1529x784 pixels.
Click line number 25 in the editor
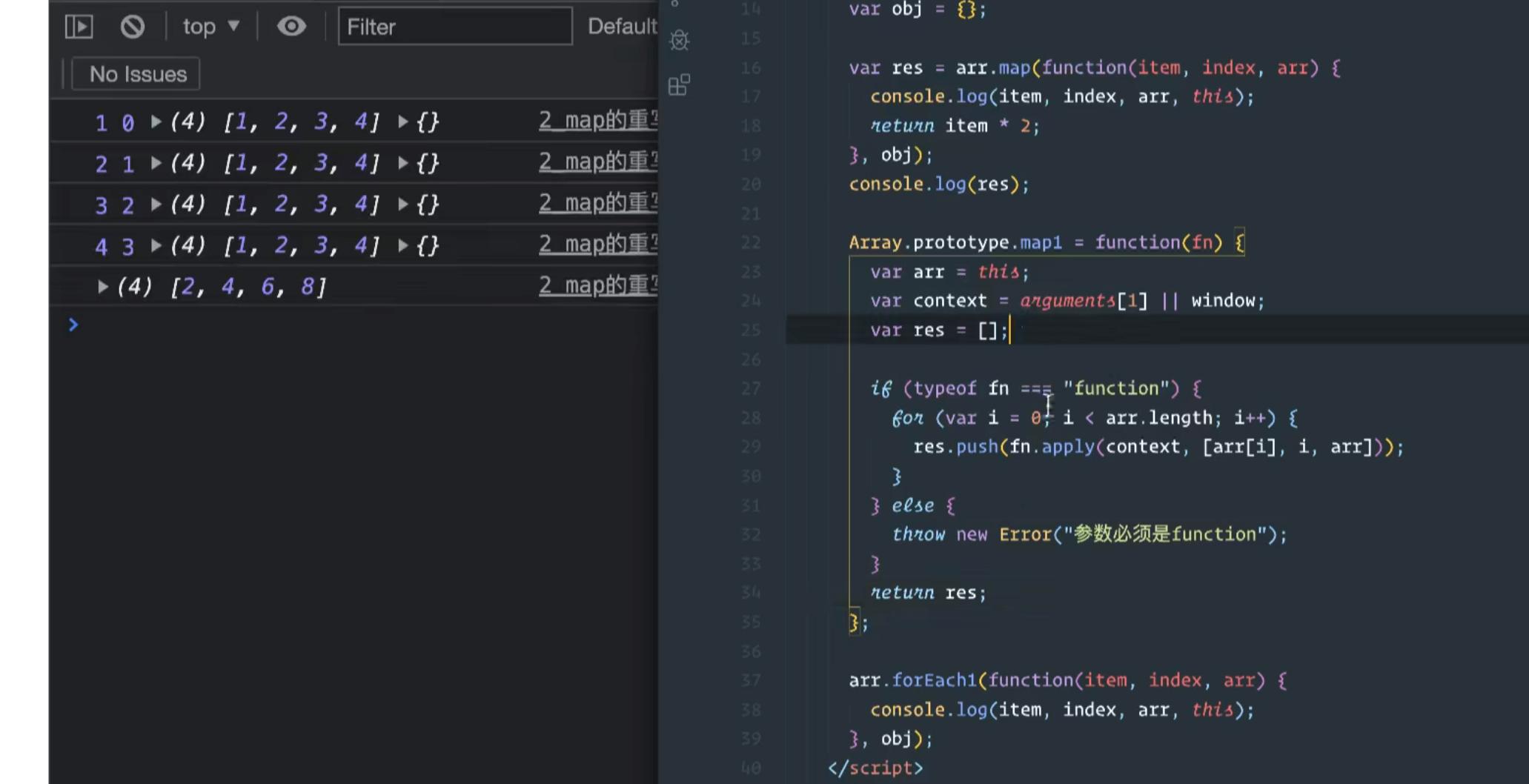pos(751,330)
